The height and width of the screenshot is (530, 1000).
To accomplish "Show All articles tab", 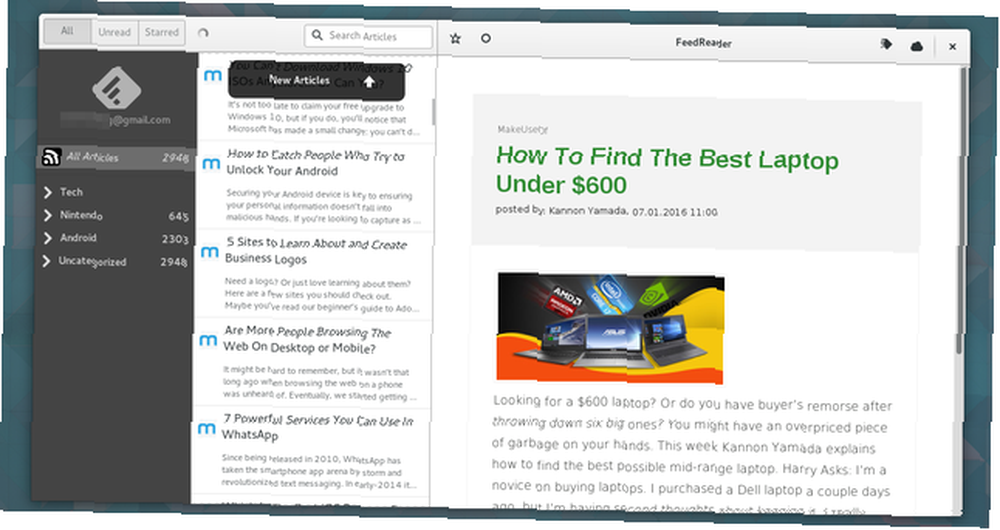I will (67, 31).
